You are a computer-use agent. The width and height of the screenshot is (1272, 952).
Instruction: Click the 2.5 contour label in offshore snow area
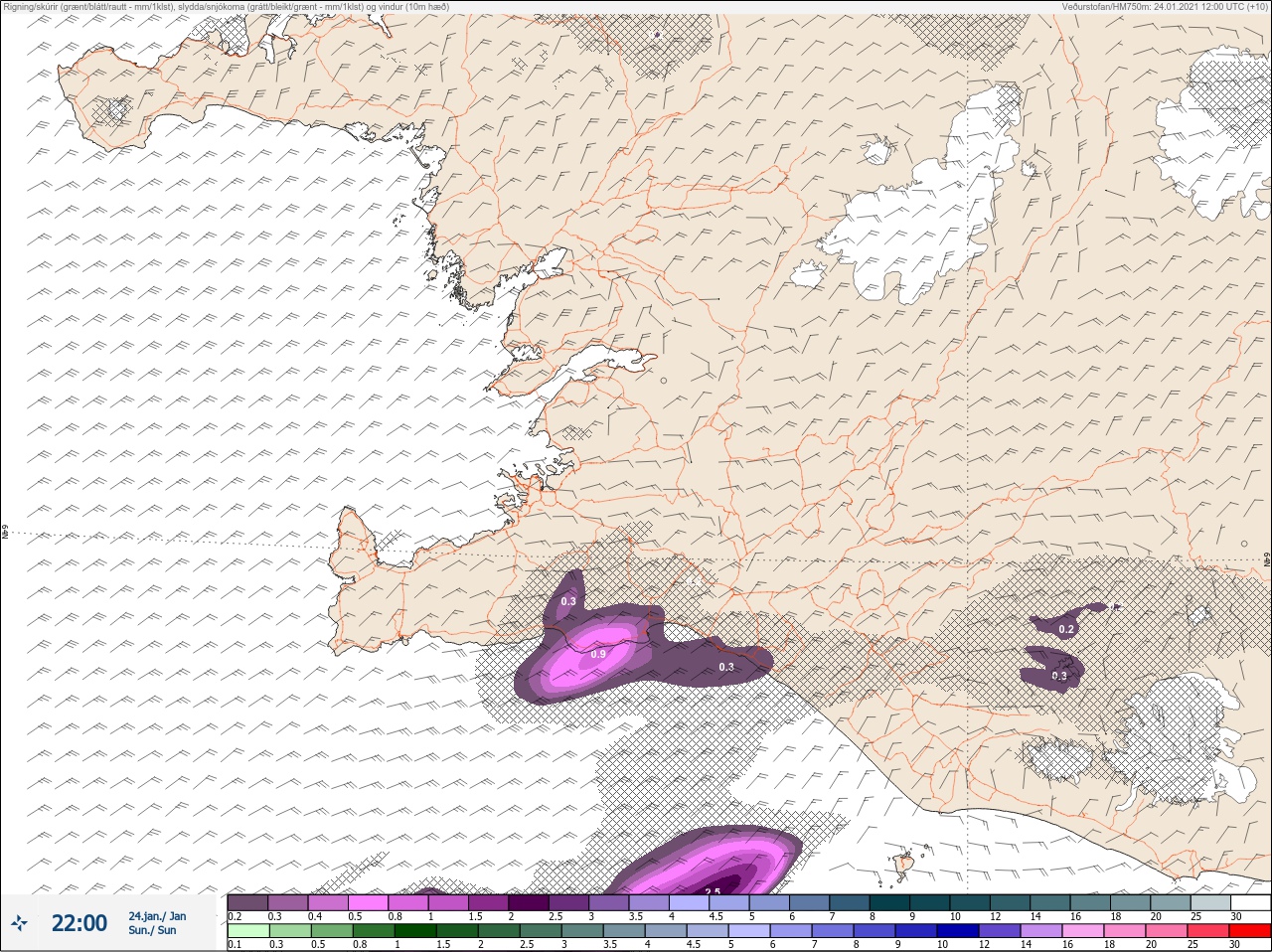712,891
